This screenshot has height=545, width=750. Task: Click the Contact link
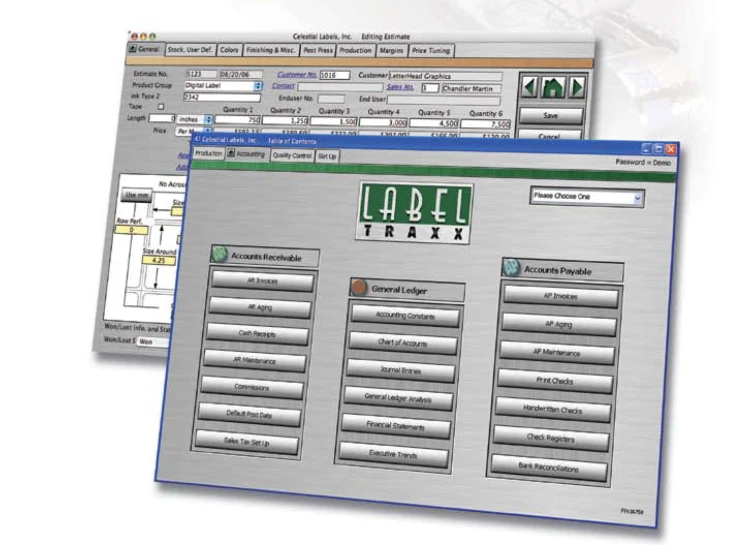(283, 86)
